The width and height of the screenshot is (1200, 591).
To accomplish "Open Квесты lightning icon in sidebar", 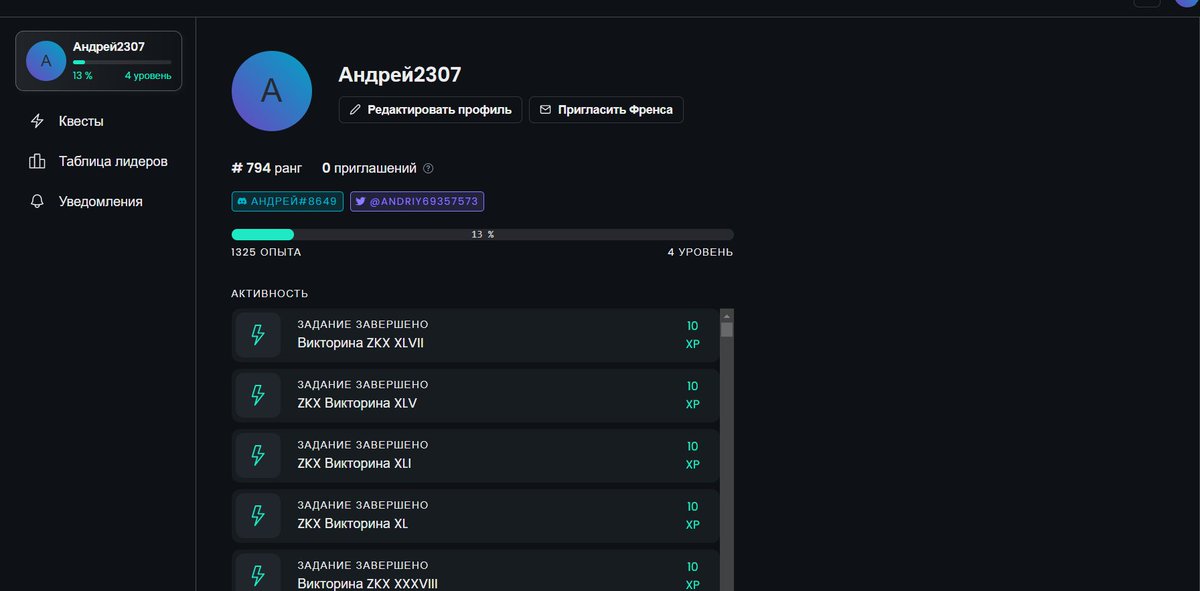I will pyautogui.click(x=38, y=121).
